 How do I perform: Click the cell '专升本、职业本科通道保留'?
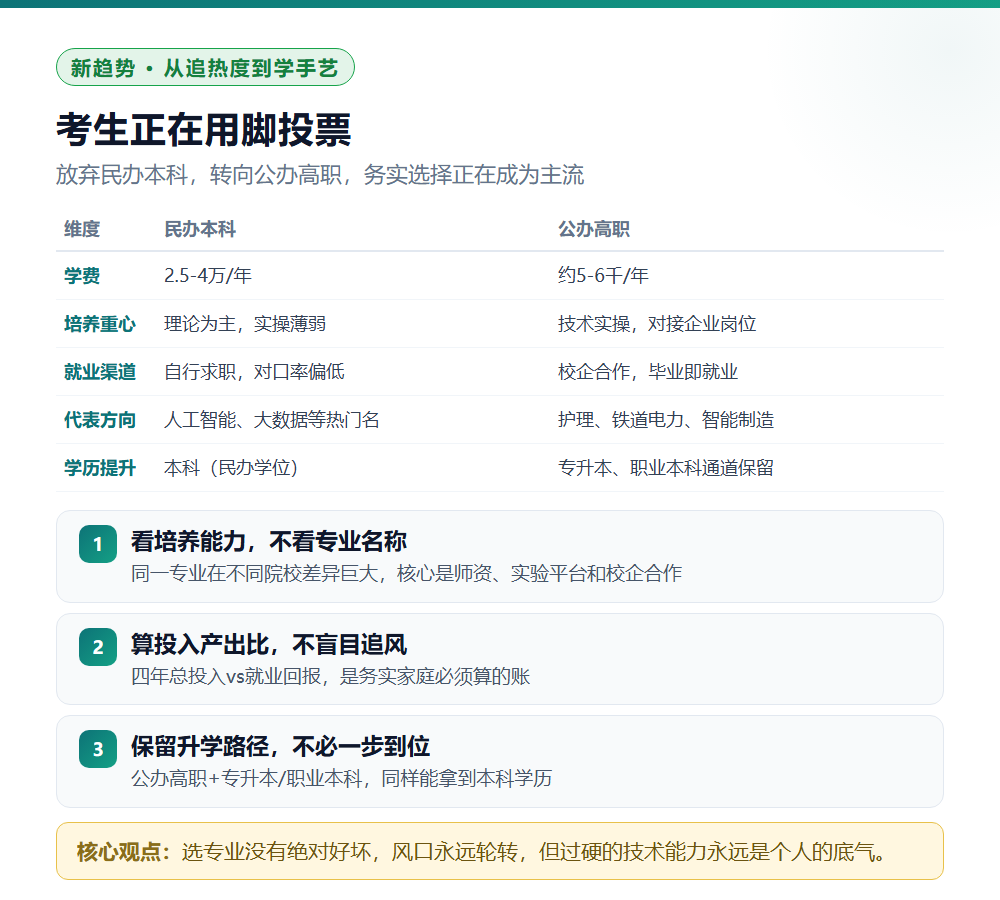coord(666,468)
